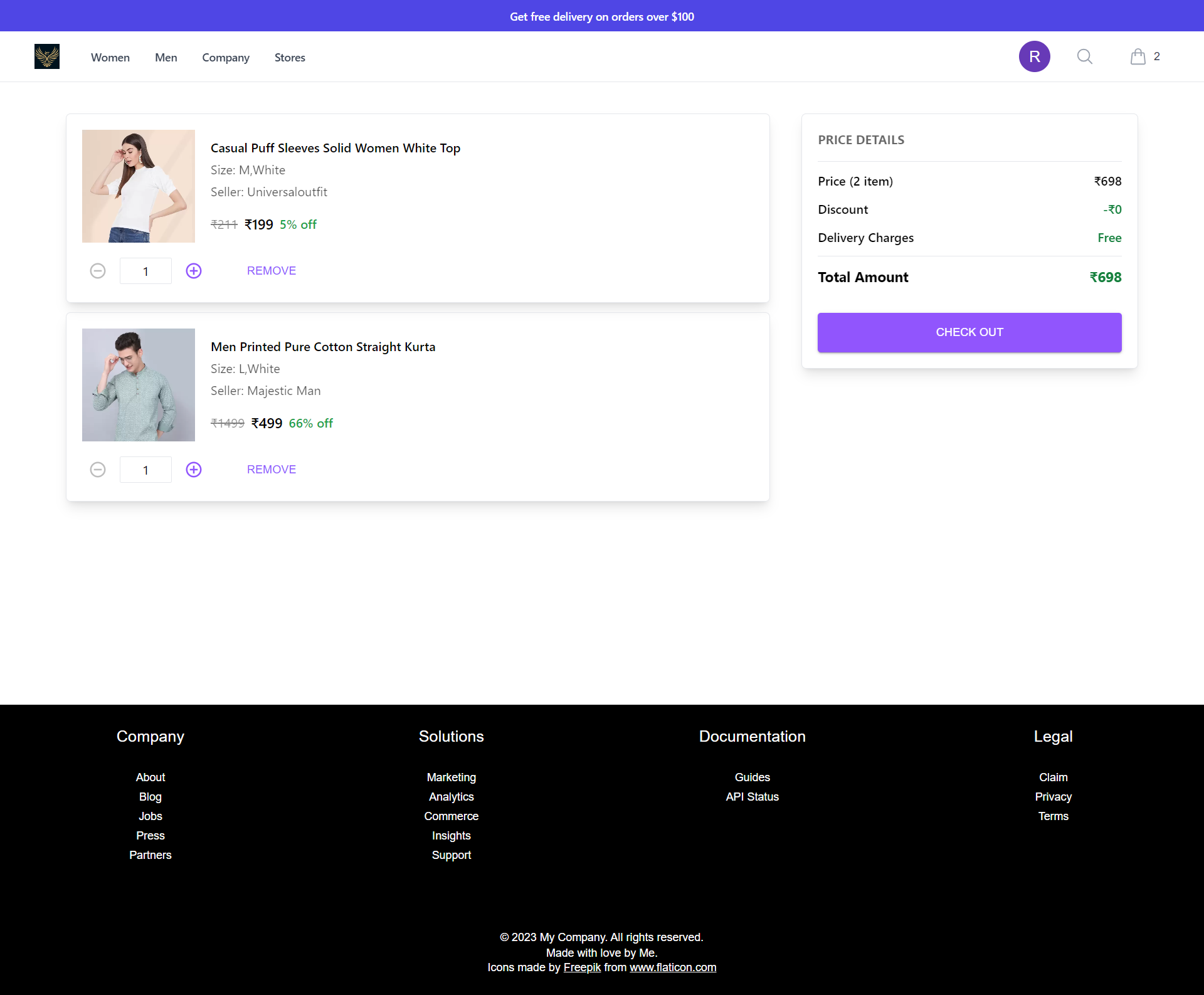
Task: Open the user profile avatar R
Action: 1035,56
